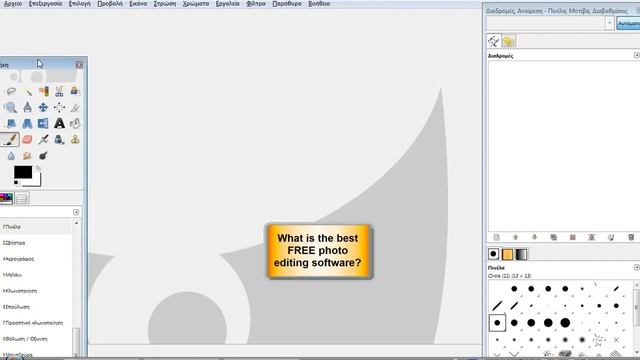Select the Smudge tool
This screenshot has width=640, height=360.
(27, 156)
